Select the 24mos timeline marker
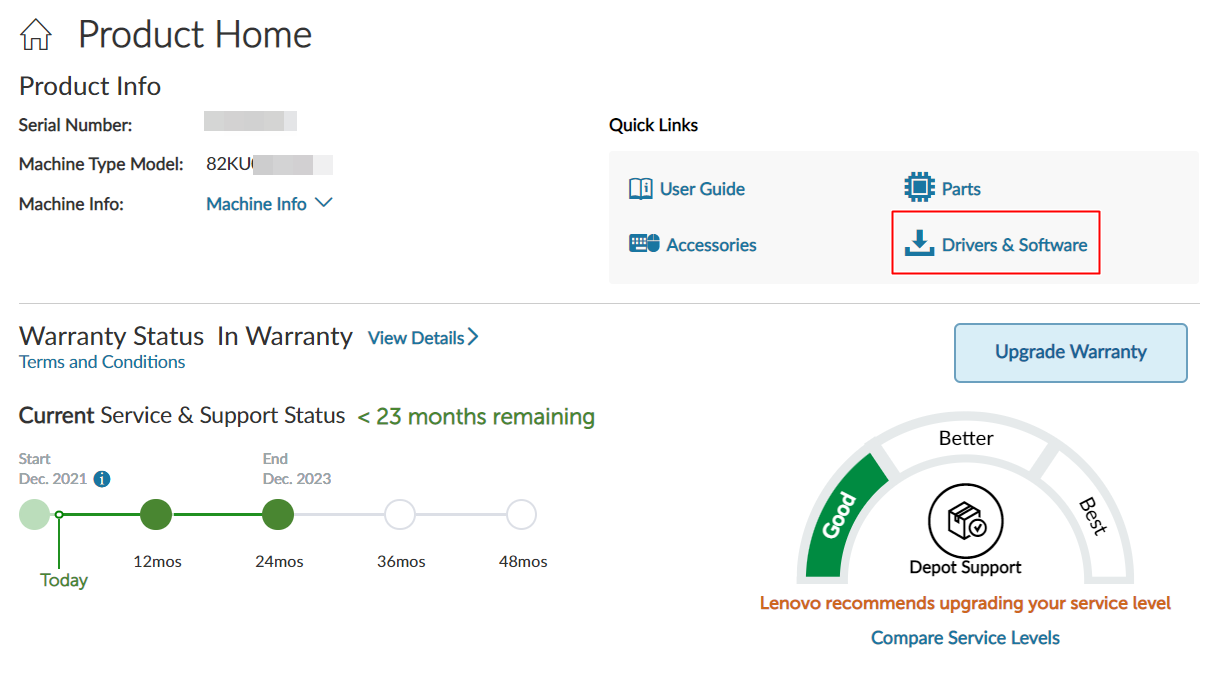Screen dimensions: 1217x673 [x=277, y=515]
